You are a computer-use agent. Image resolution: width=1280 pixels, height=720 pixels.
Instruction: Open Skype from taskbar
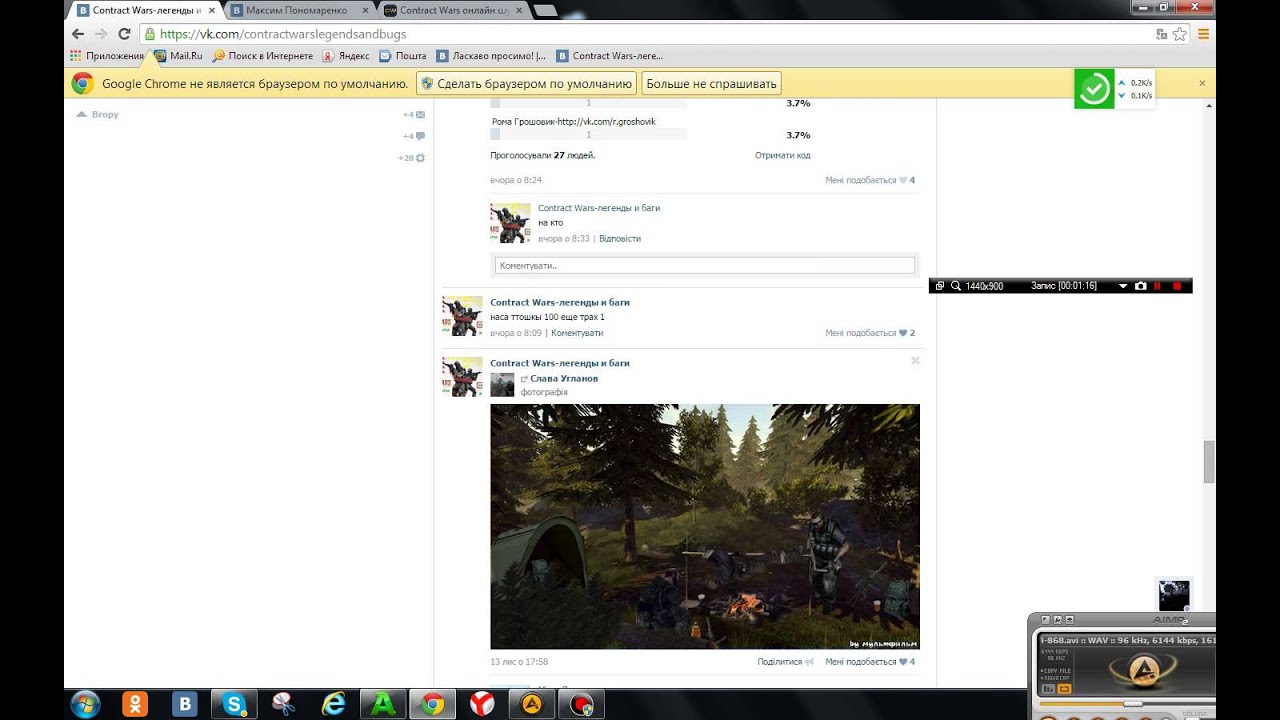[x=234, y=704]
